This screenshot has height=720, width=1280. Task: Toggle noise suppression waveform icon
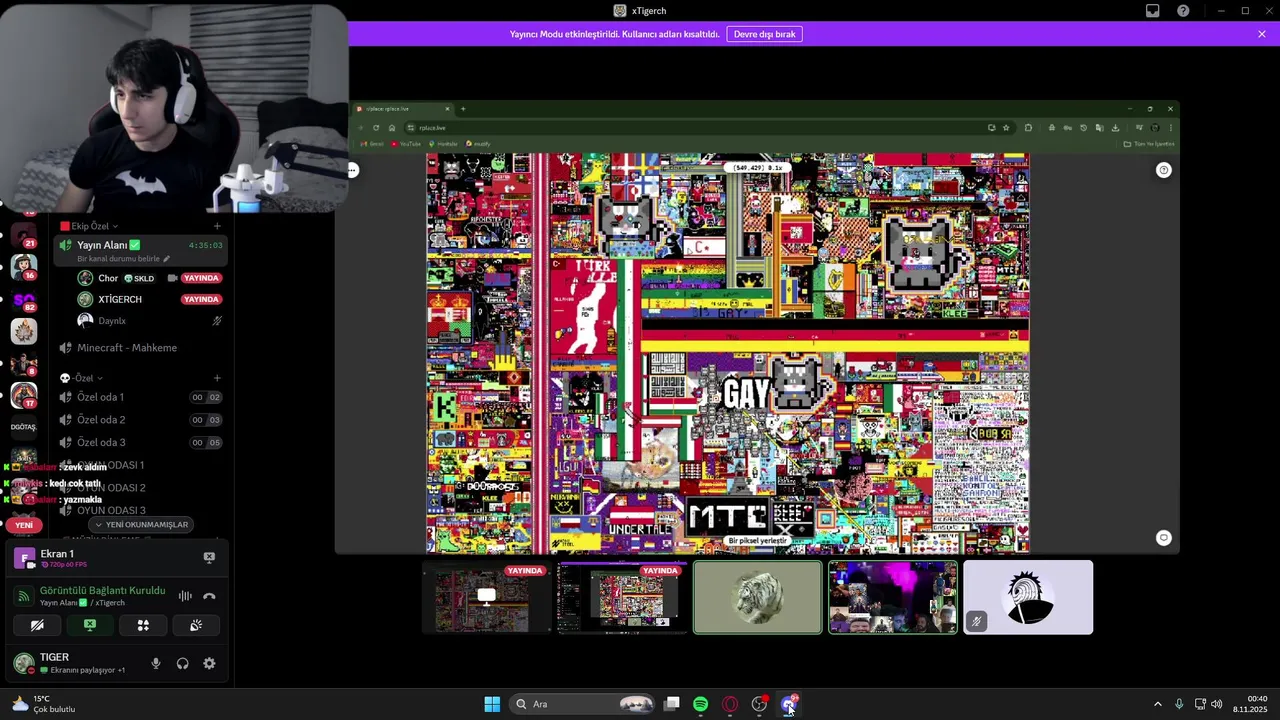(185, 596)
